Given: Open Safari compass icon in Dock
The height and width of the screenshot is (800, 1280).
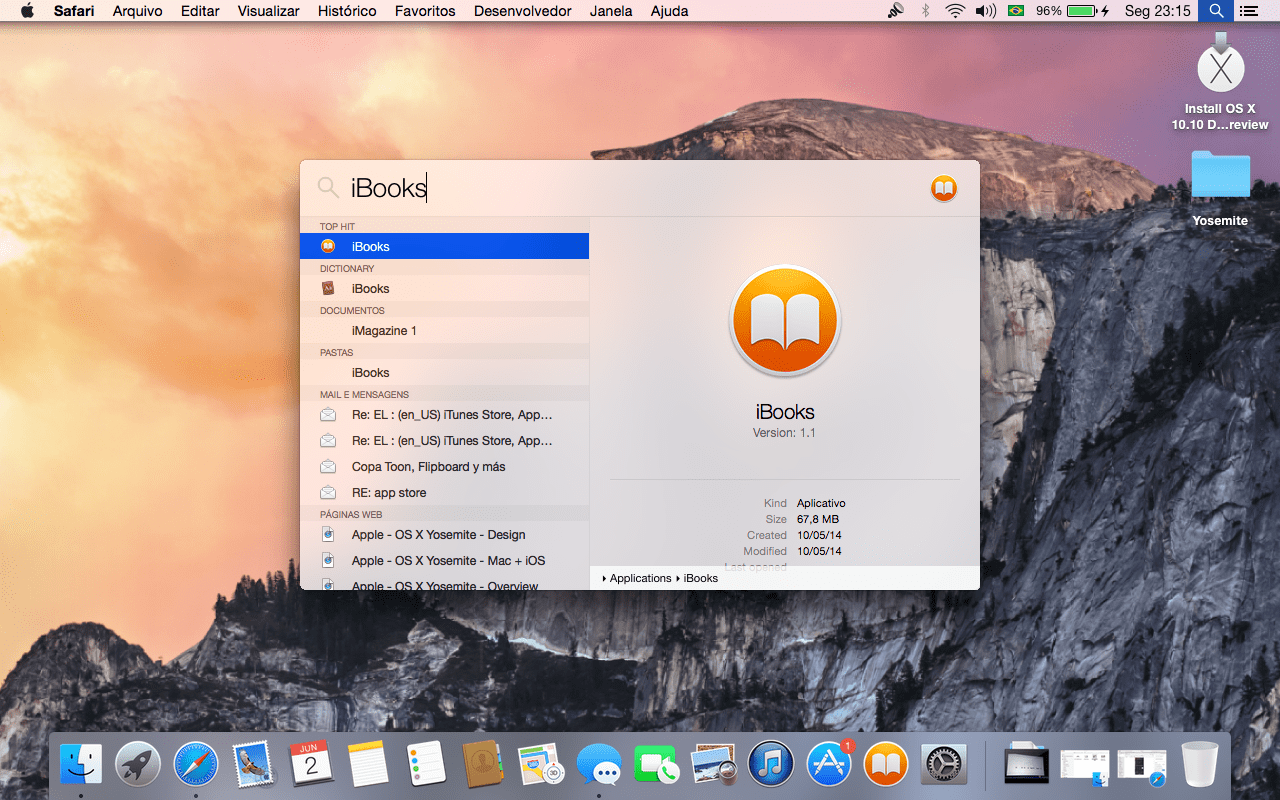Looking at the screenshot, I should 196,765.
